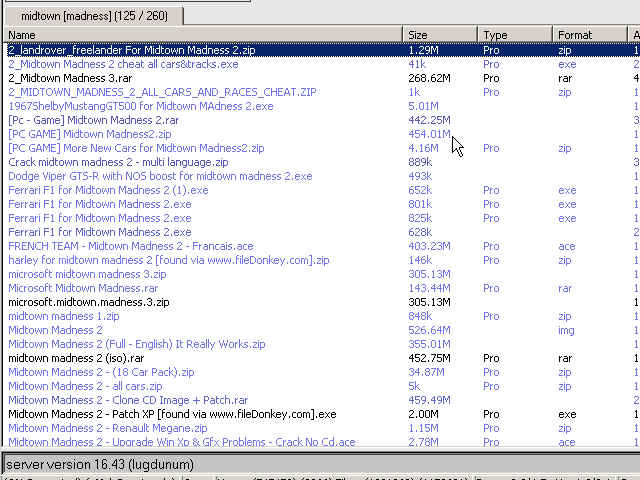This screenshot has width=640, height=480.
Task: Sort results by the Name column header
Action: pyautogui.click(x=200, y=35)
